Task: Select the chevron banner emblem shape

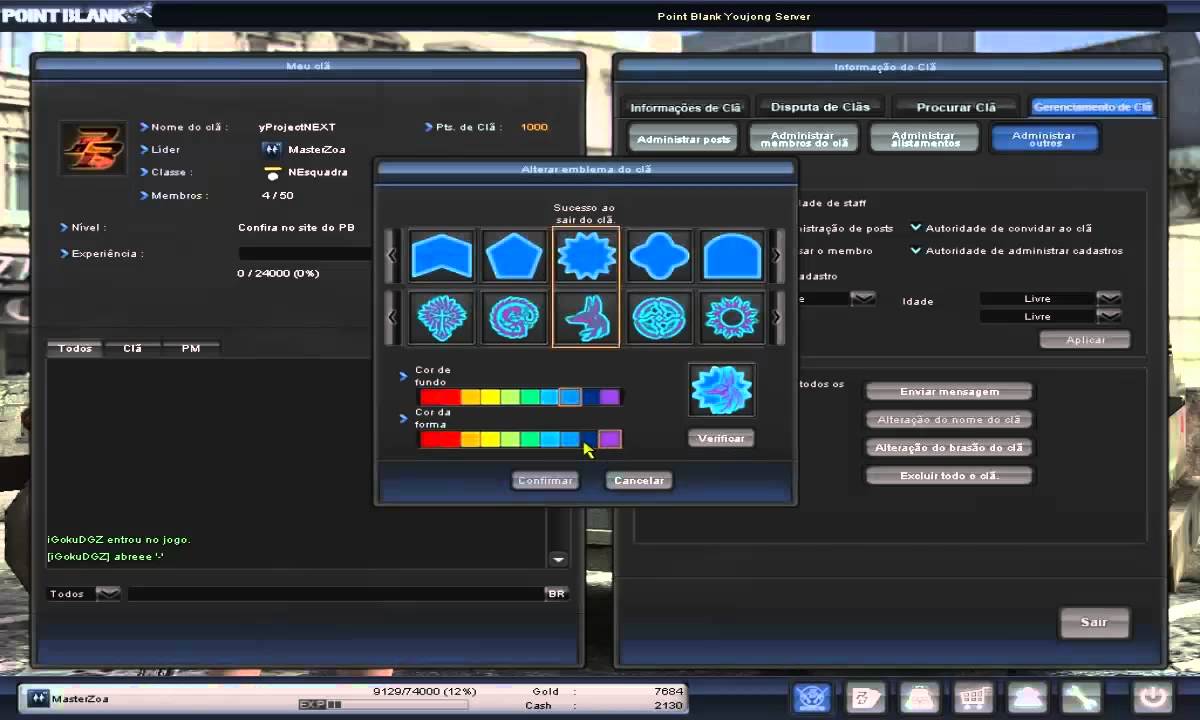Action: pyautogui.click(x=441, y=257)
